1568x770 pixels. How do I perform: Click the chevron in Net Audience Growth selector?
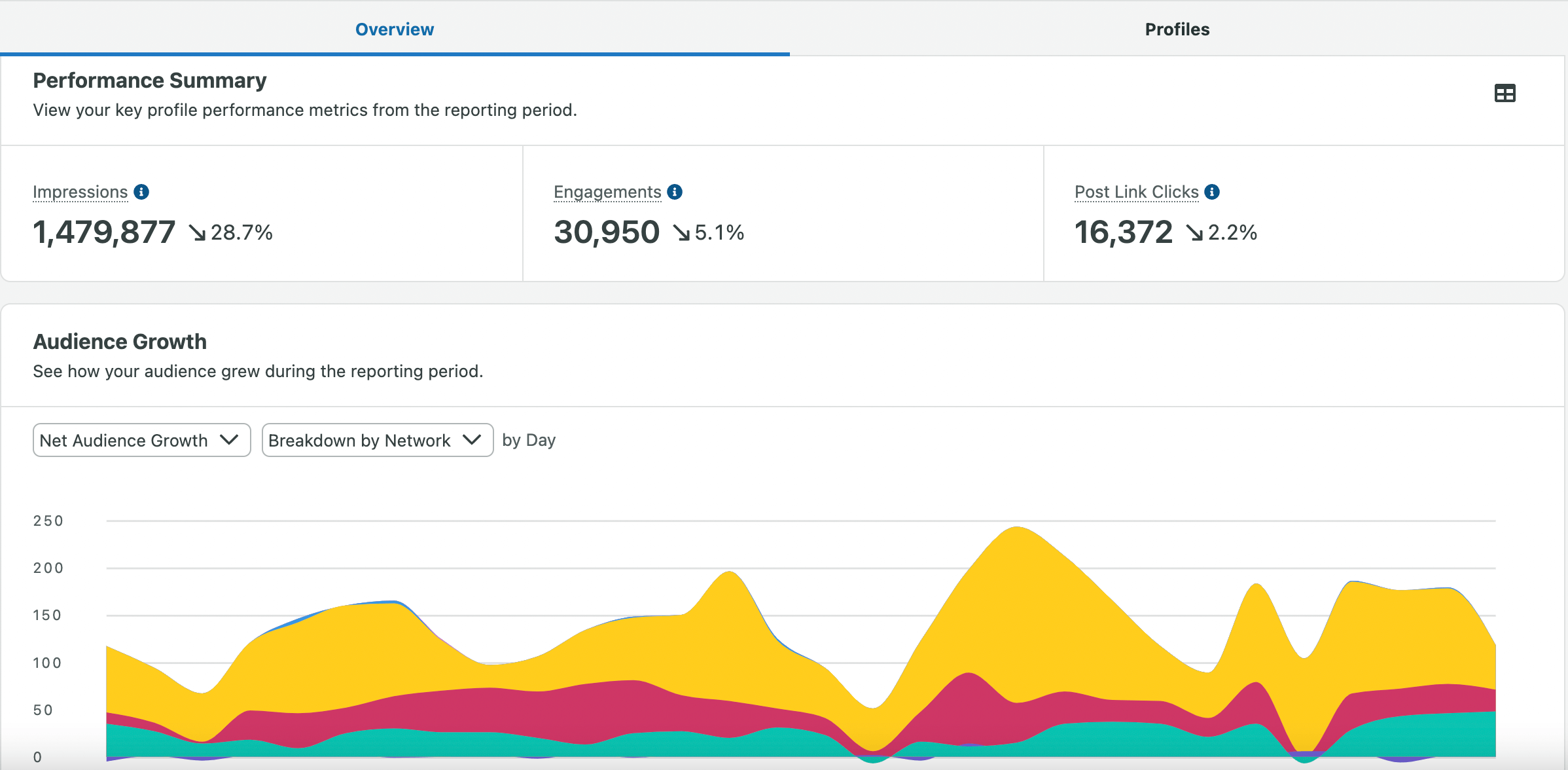229,440
